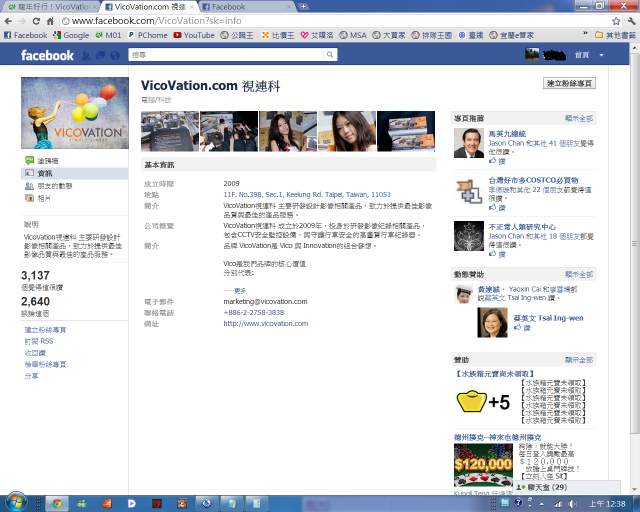Bookmark this page with the star icon
The width and height of the screenshot is (640, 512).
[616, 21]
